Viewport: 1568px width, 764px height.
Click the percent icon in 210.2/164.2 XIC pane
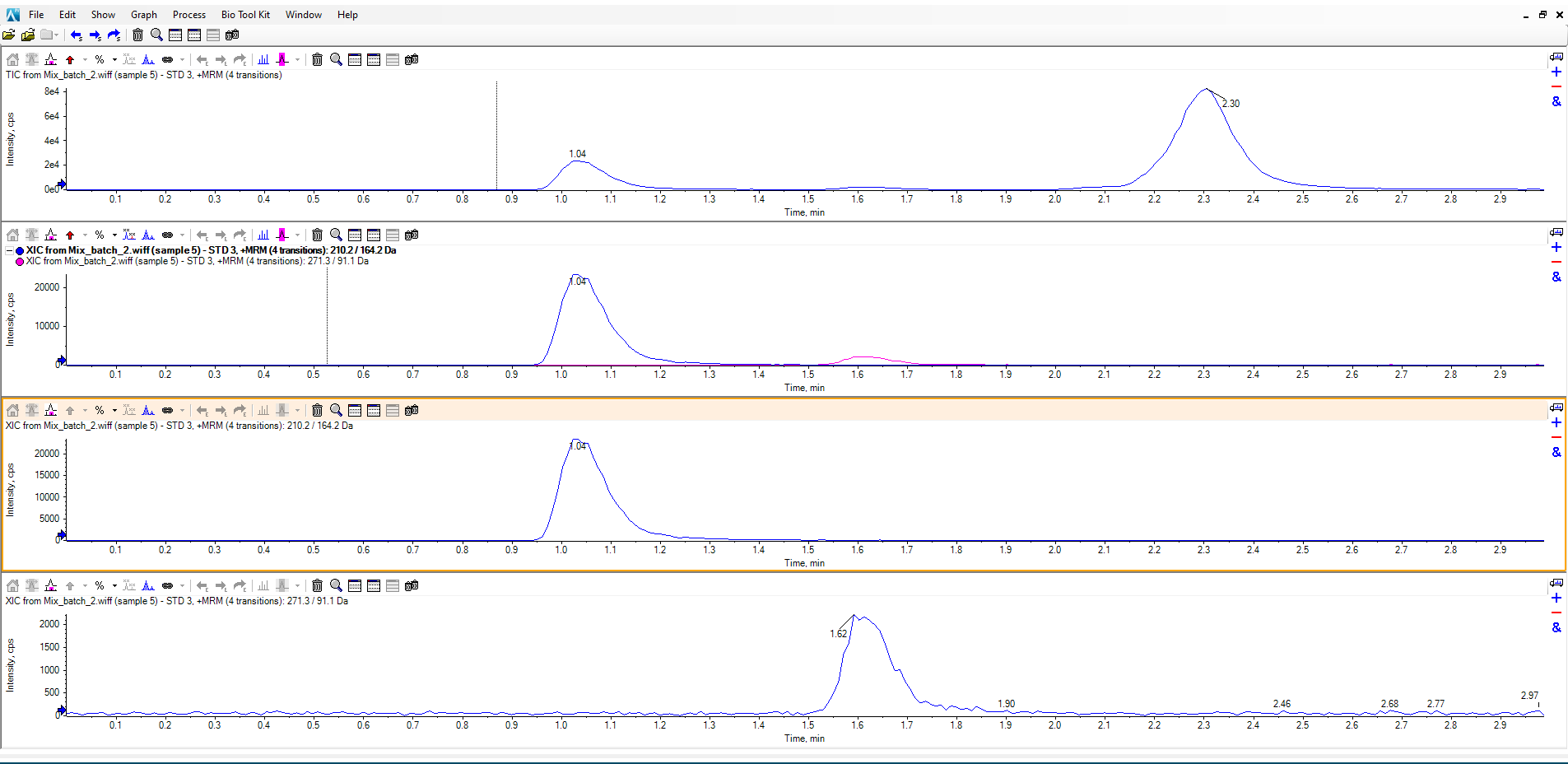(100, 410)
